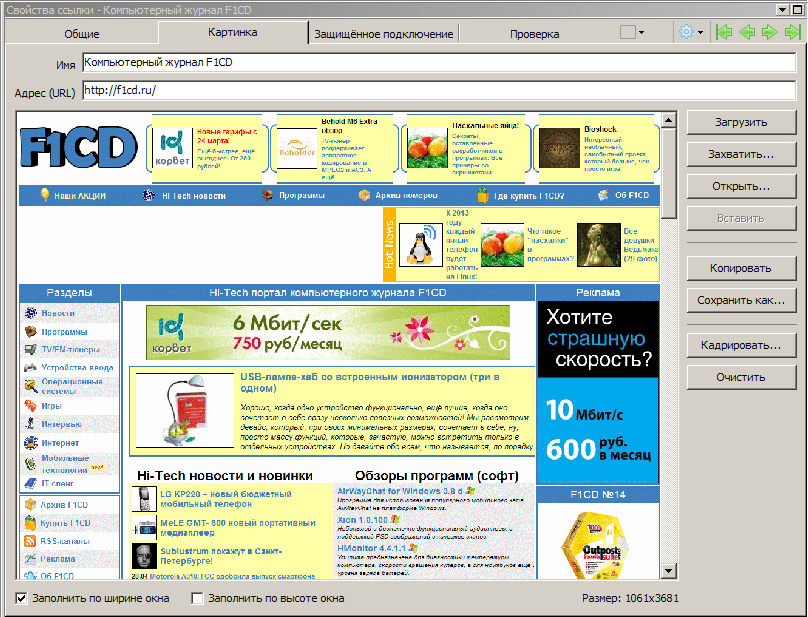This screenshot has width=808, height=617.
Task: Click the 6 Мбит/сек banner in the preview
Action: point(328,333)
